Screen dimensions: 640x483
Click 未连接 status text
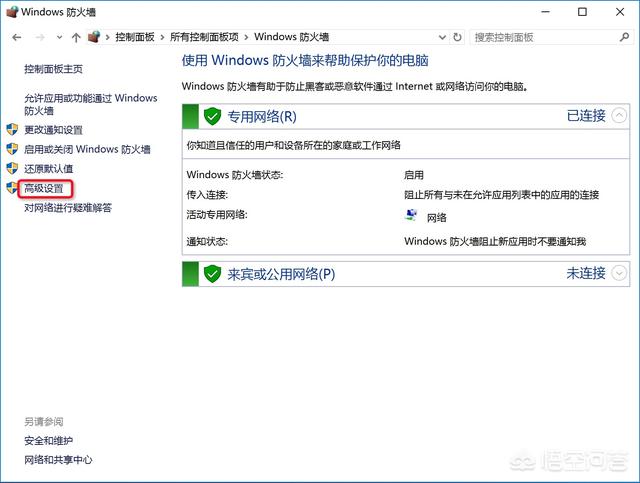coord(586,273)
